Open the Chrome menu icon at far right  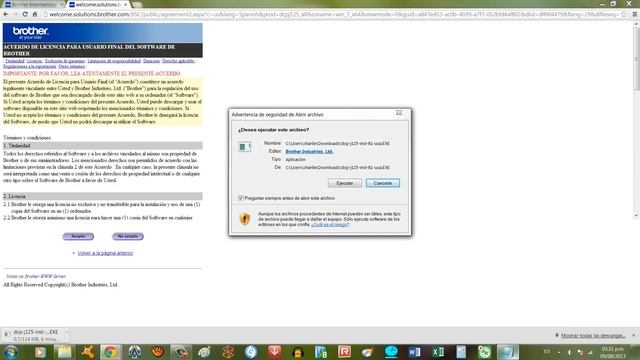click(635, 14)
